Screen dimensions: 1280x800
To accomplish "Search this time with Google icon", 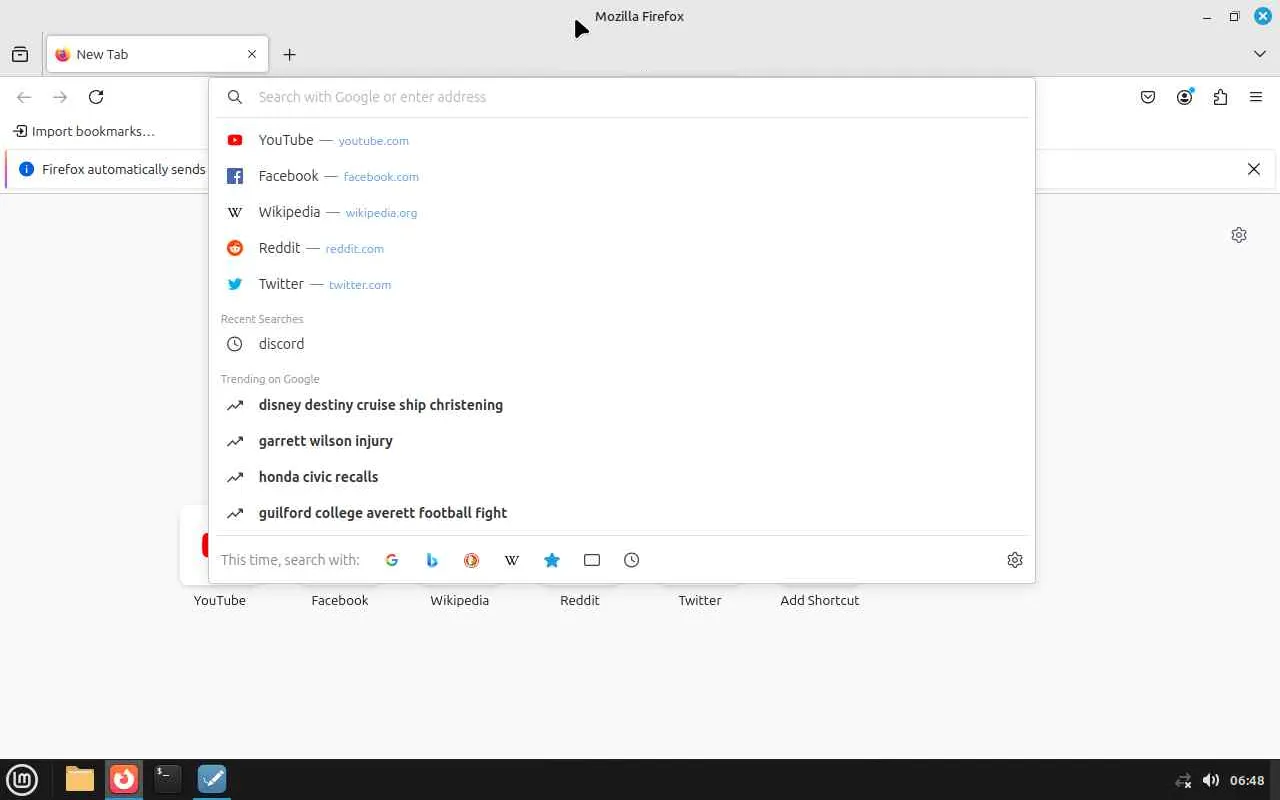I will click(x=392, y=560).
